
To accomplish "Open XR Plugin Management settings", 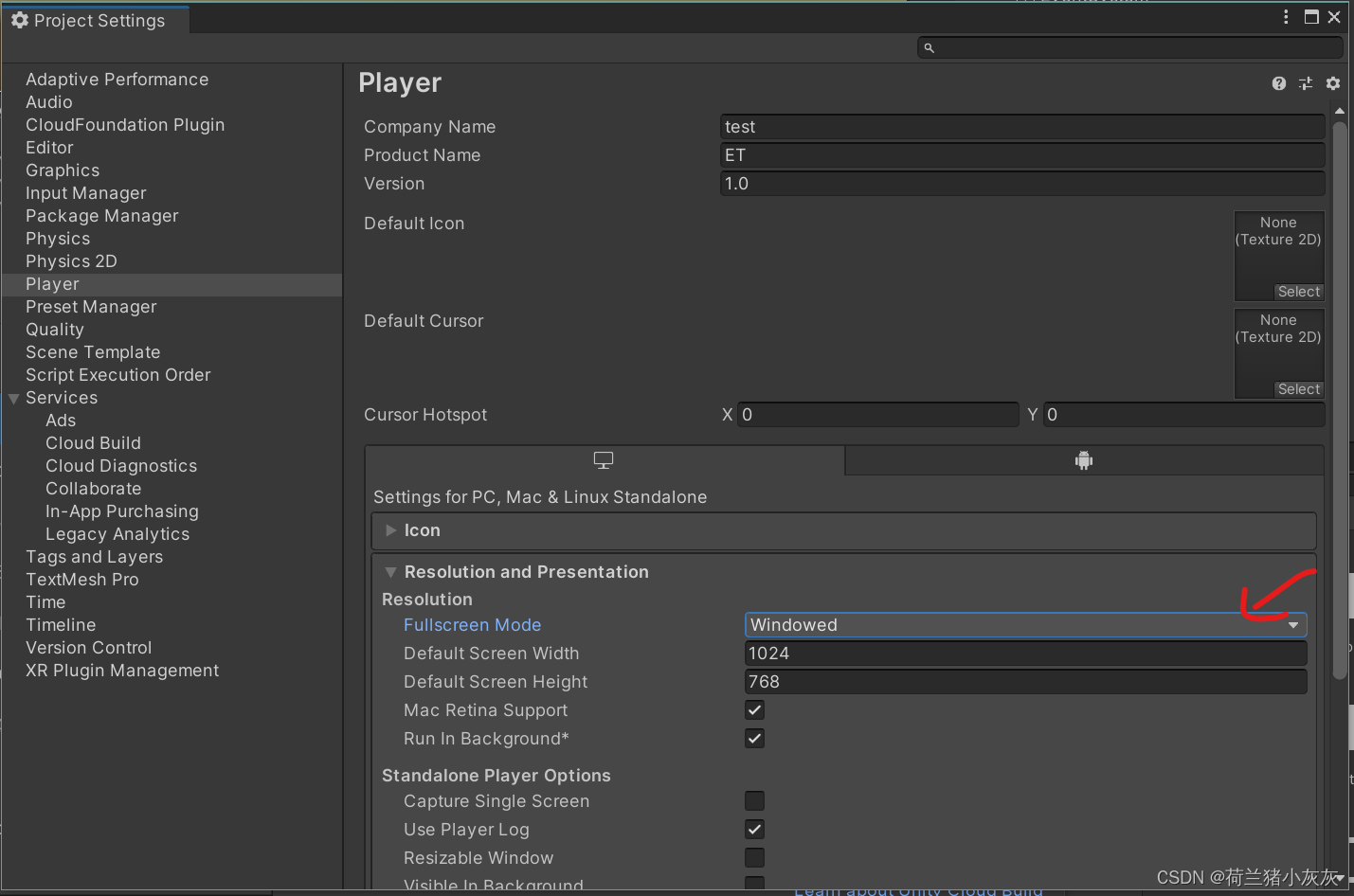I will (122, 671).
